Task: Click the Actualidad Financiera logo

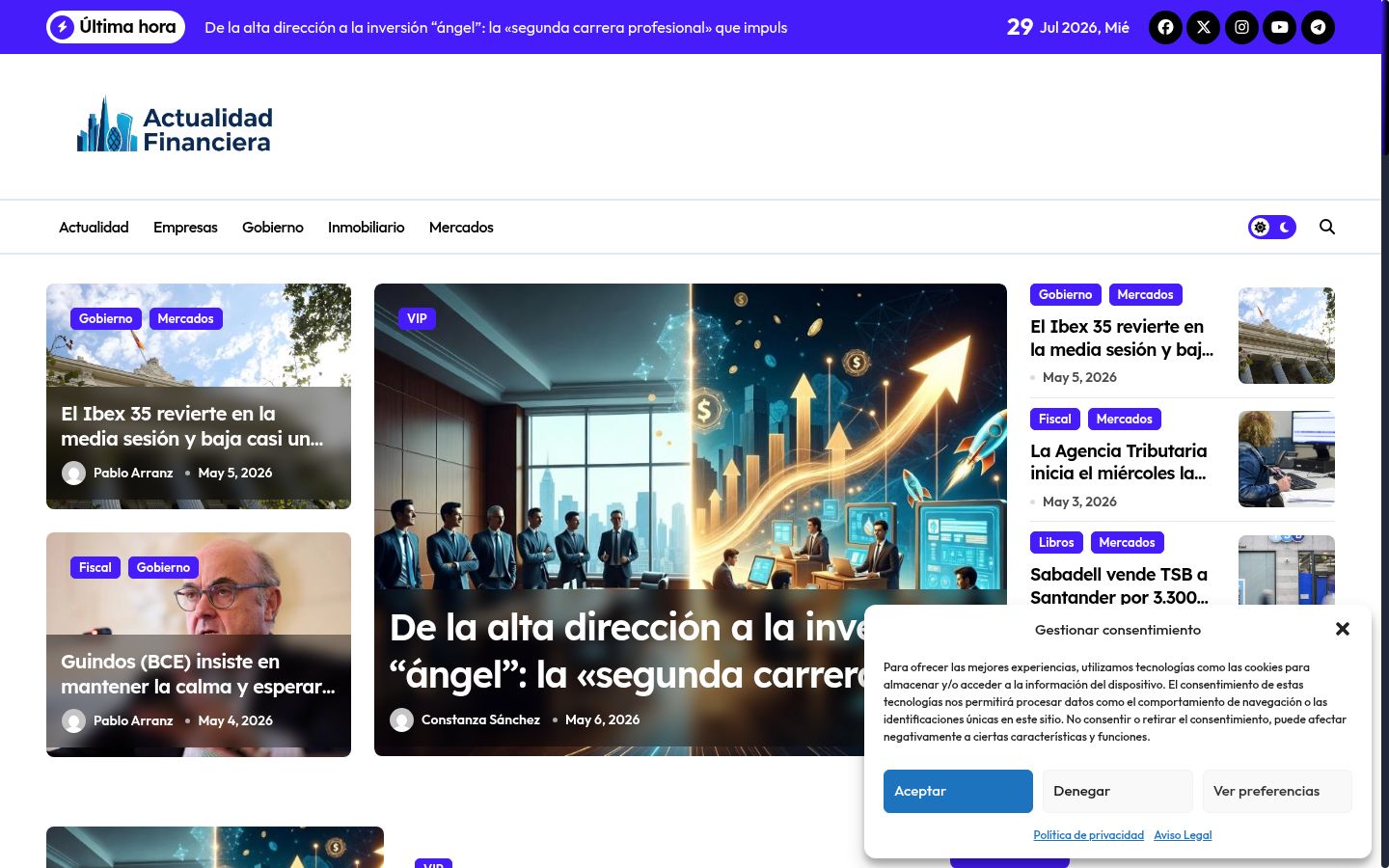Action: coord(175,126)
